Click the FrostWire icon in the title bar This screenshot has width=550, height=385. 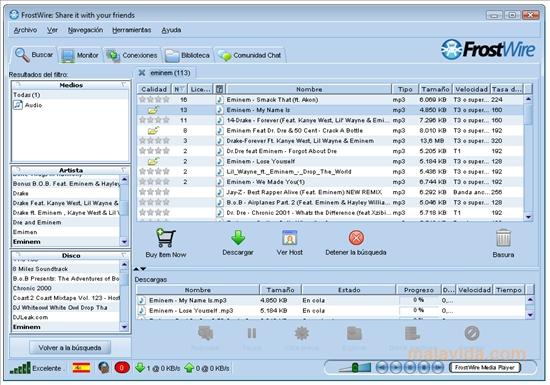click(14, 15)
